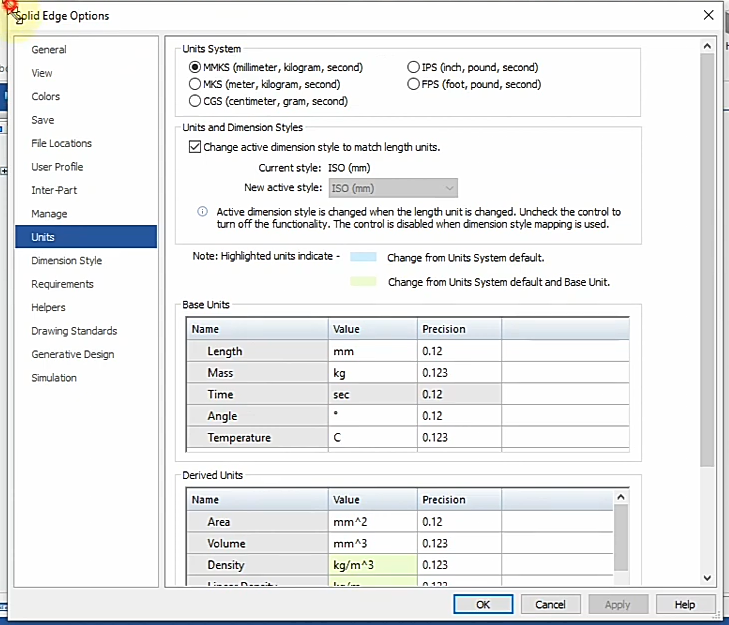Click the Temperature precision cell
The width and height of the screenshot is (729, 625).
click(459, 438)
